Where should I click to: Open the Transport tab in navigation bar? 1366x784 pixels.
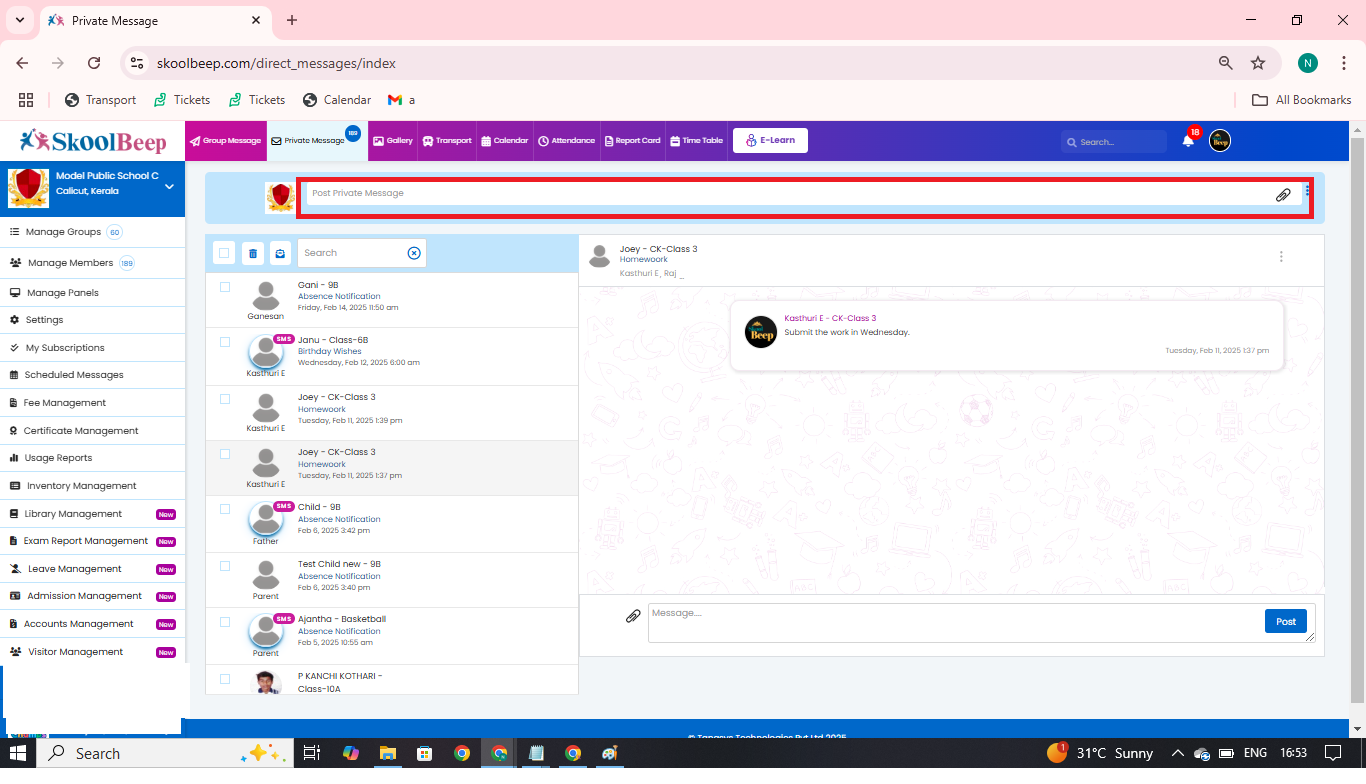447,141
